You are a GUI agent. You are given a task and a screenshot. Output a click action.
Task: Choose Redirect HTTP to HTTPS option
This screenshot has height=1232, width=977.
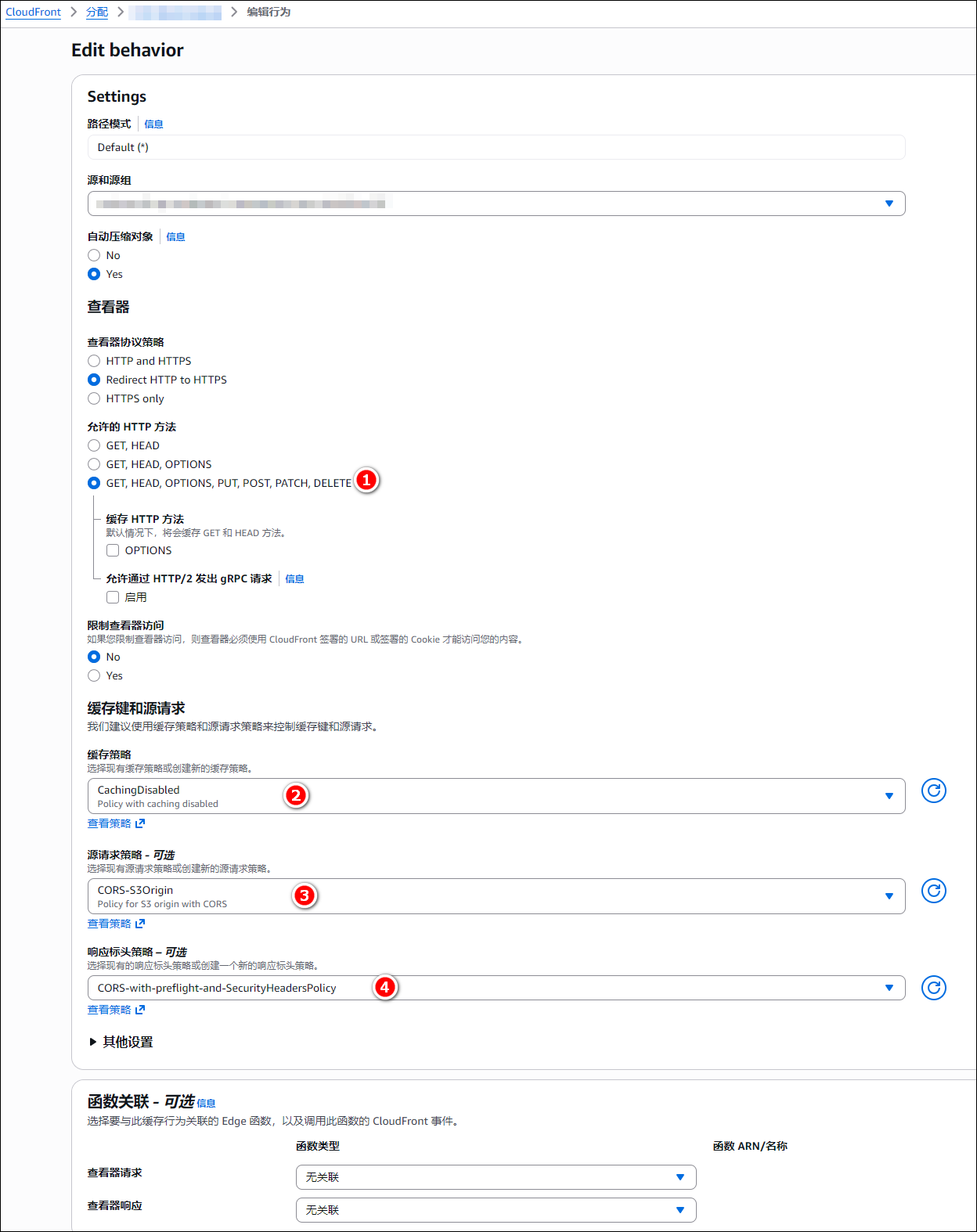[x=94, y=380]
